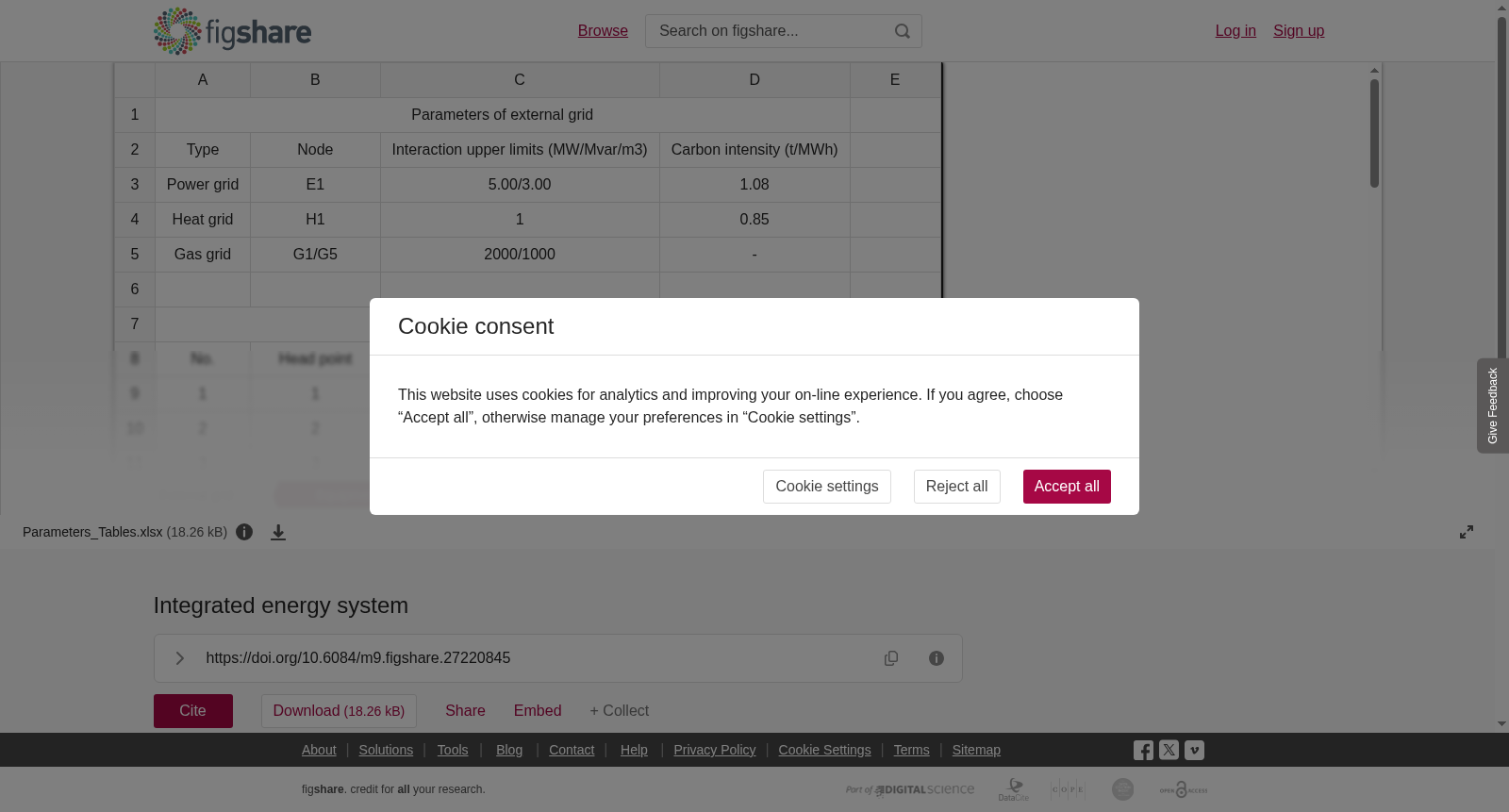This screenshot has height=812, width=1509.
Task: Click cell 'Gas grid'
Action: coord(203,255)
